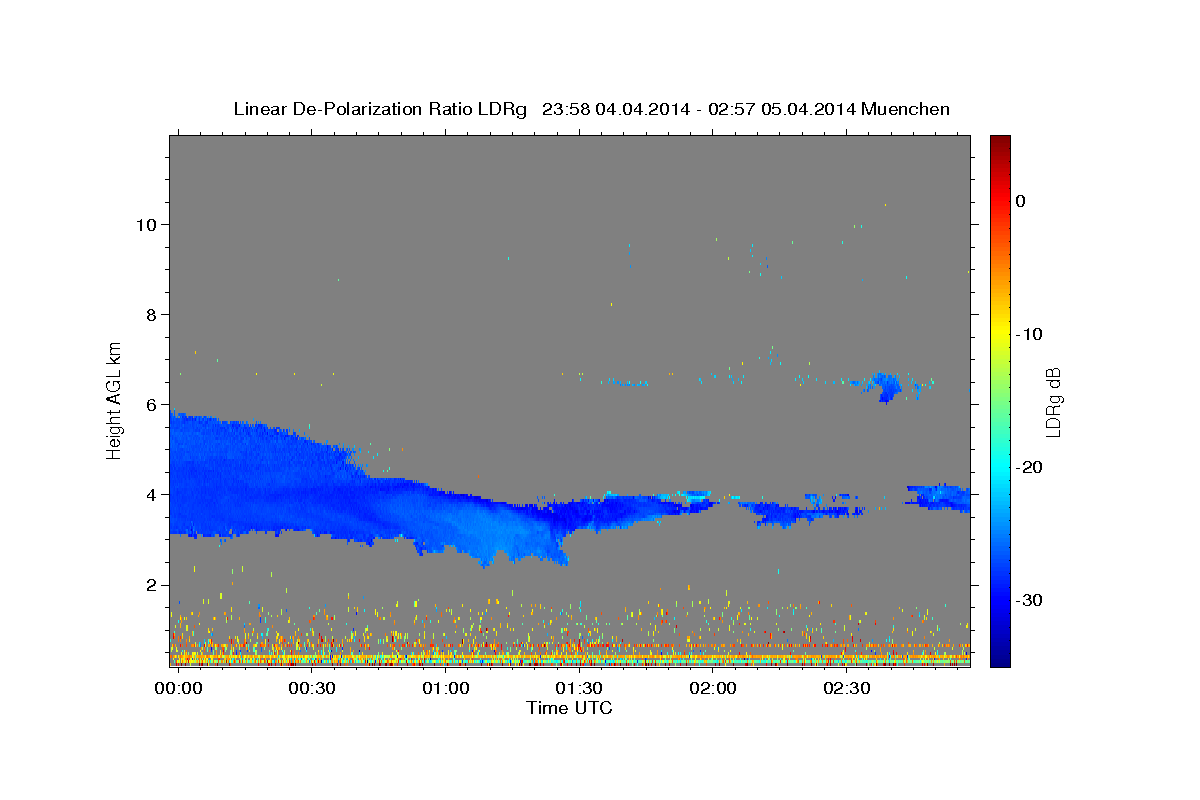The width and height of the screenshot is (1200, 800).
Task: Click the dark red top of the colorbar
Action: tap(999, 145)
